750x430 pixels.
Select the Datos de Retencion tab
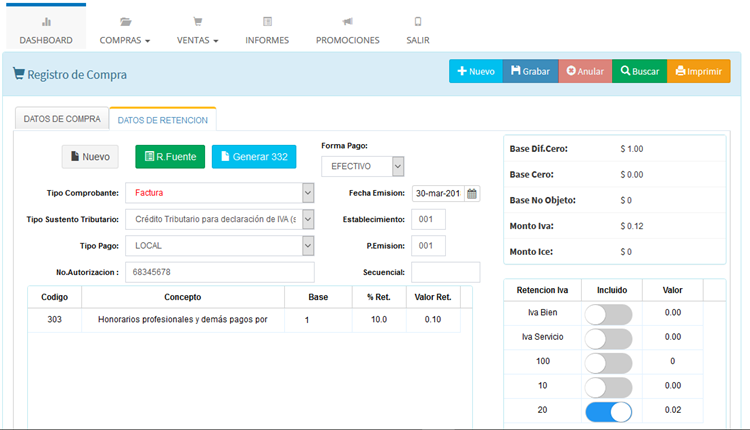[163, 120]
